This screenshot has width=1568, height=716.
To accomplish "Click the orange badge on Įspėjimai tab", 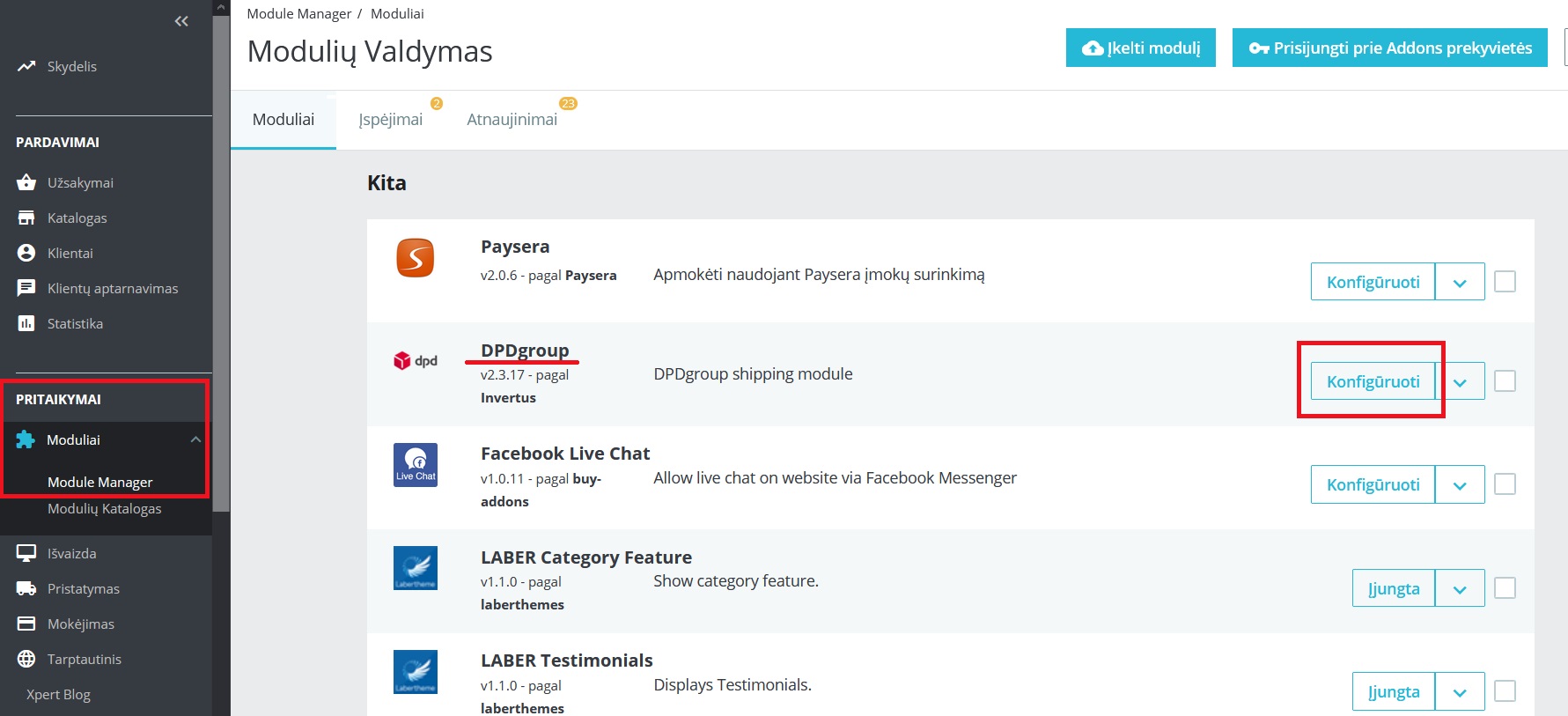I will click(x=437, y=103).
